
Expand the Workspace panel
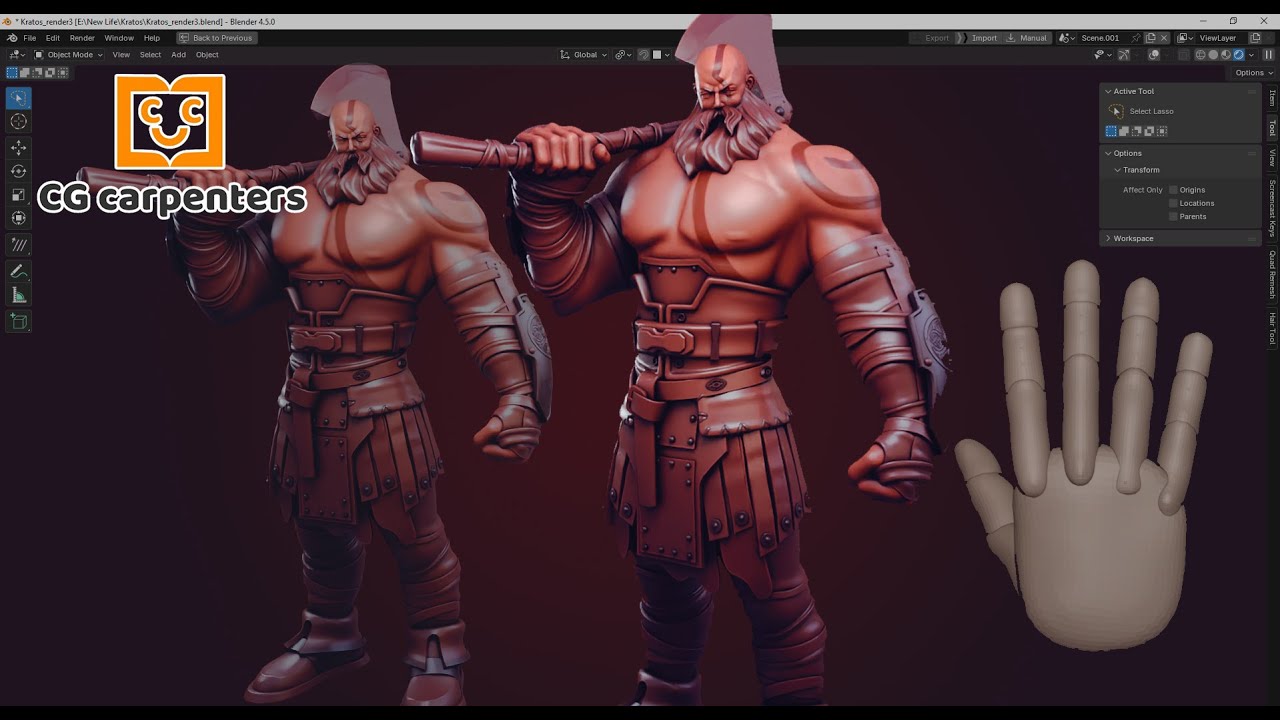pos(1109,238)
